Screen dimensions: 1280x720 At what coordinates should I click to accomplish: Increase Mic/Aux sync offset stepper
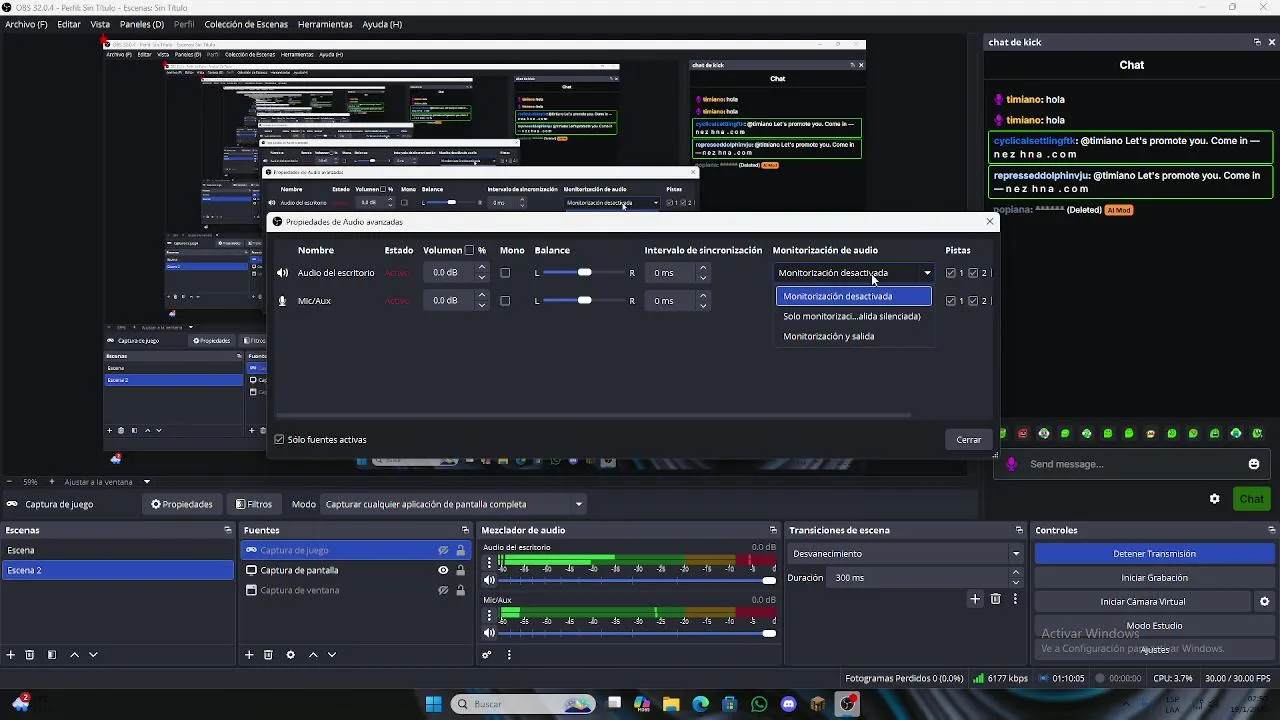pyautogui.click(x=703, y=296)
